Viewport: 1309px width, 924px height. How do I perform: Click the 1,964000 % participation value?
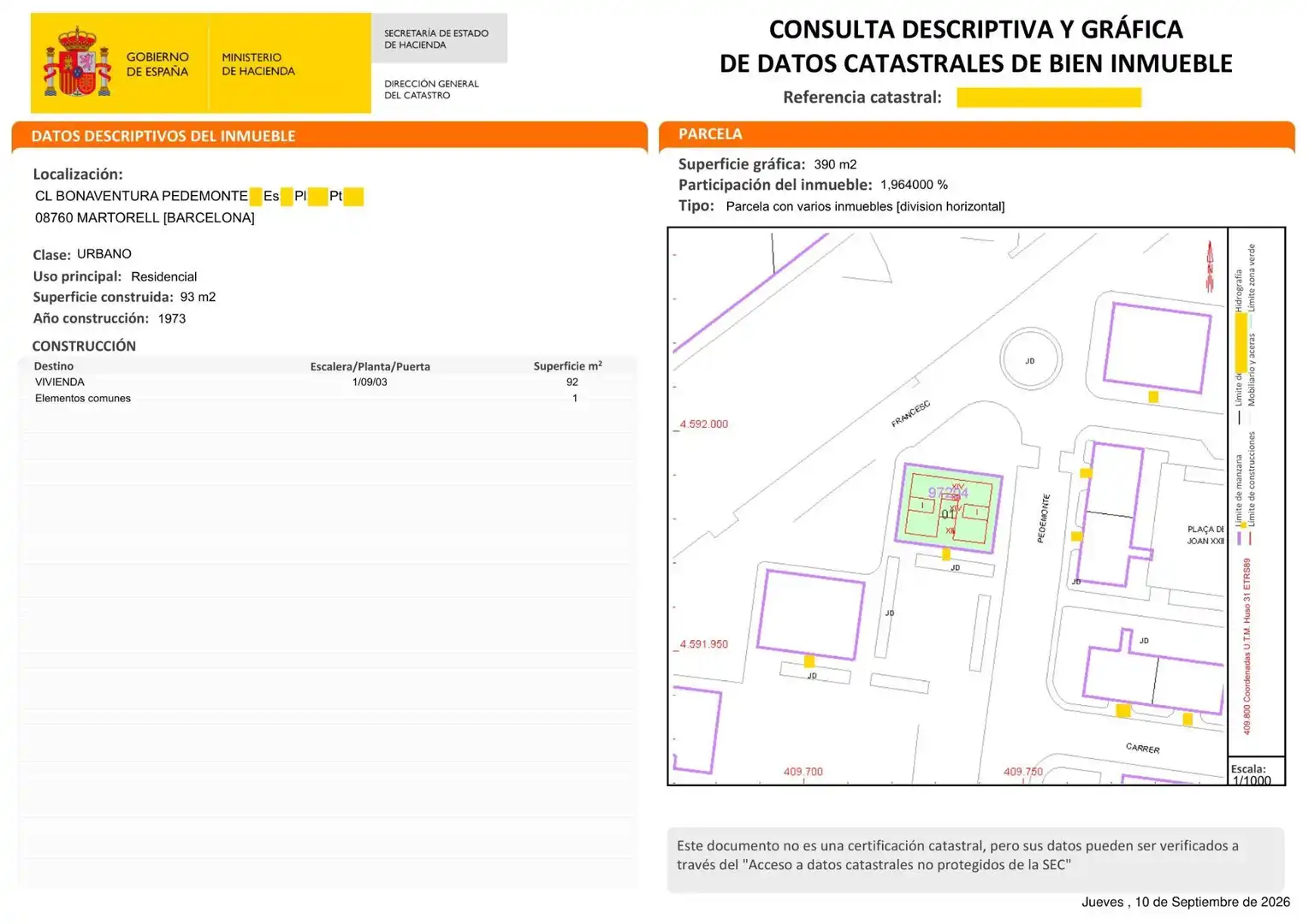tap(914, 185)
